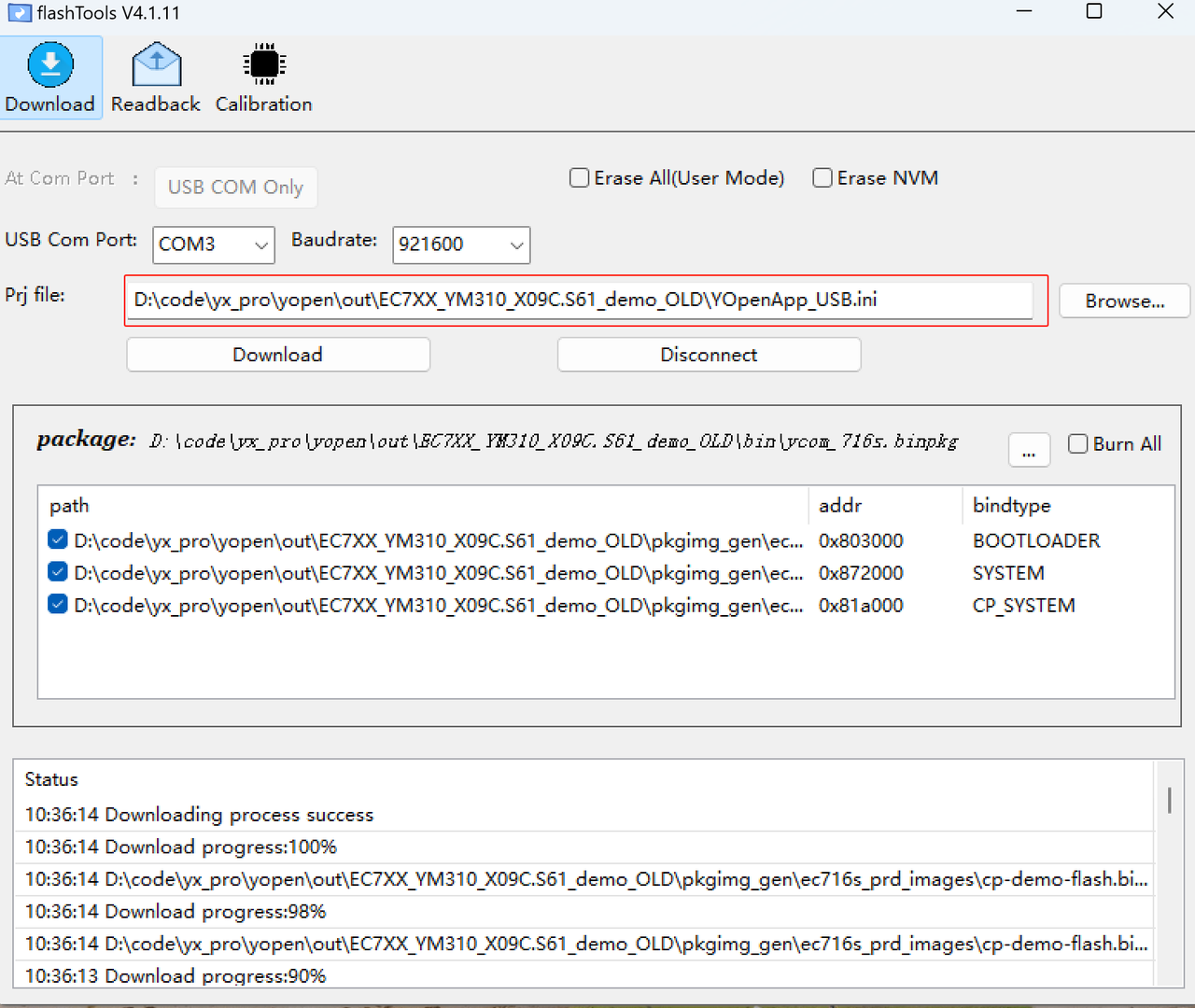Click the BOOTLOADER bindtype cell
This screenshot has width=1195, height=1008.
click(1036, 540)
